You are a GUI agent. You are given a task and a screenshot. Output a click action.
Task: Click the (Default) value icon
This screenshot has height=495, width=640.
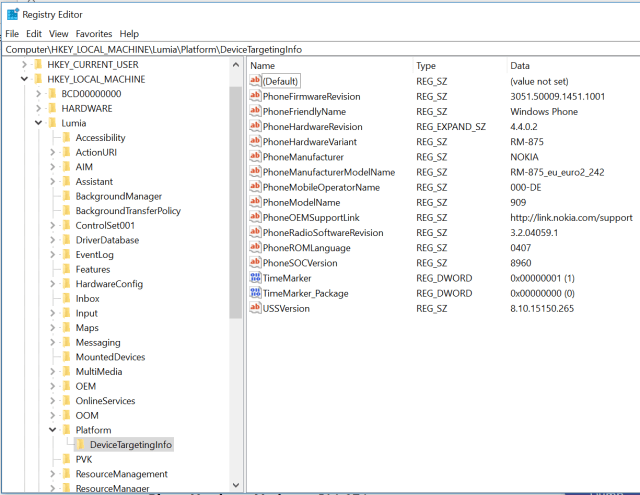click(x=255, y=81)
